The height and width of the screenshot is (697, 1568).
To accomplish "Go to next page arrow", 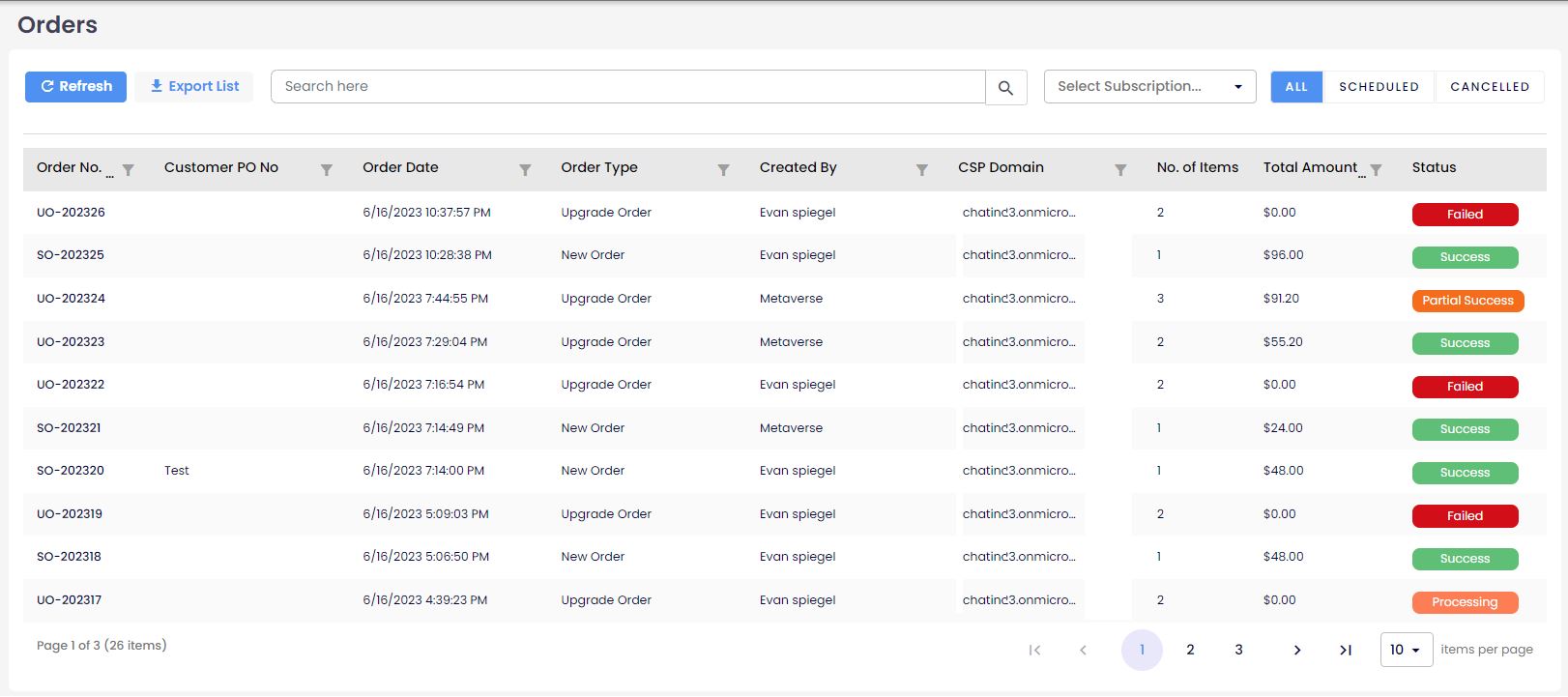I will pos(1297,651).
